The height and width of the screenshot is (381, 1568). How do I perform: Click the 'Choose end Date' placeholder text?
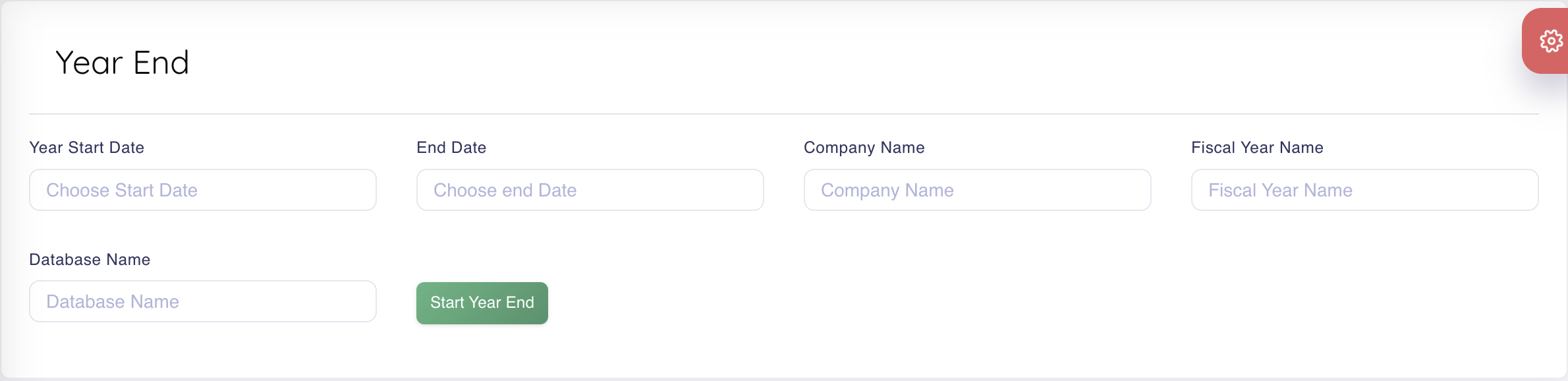[x=505, y=190]
